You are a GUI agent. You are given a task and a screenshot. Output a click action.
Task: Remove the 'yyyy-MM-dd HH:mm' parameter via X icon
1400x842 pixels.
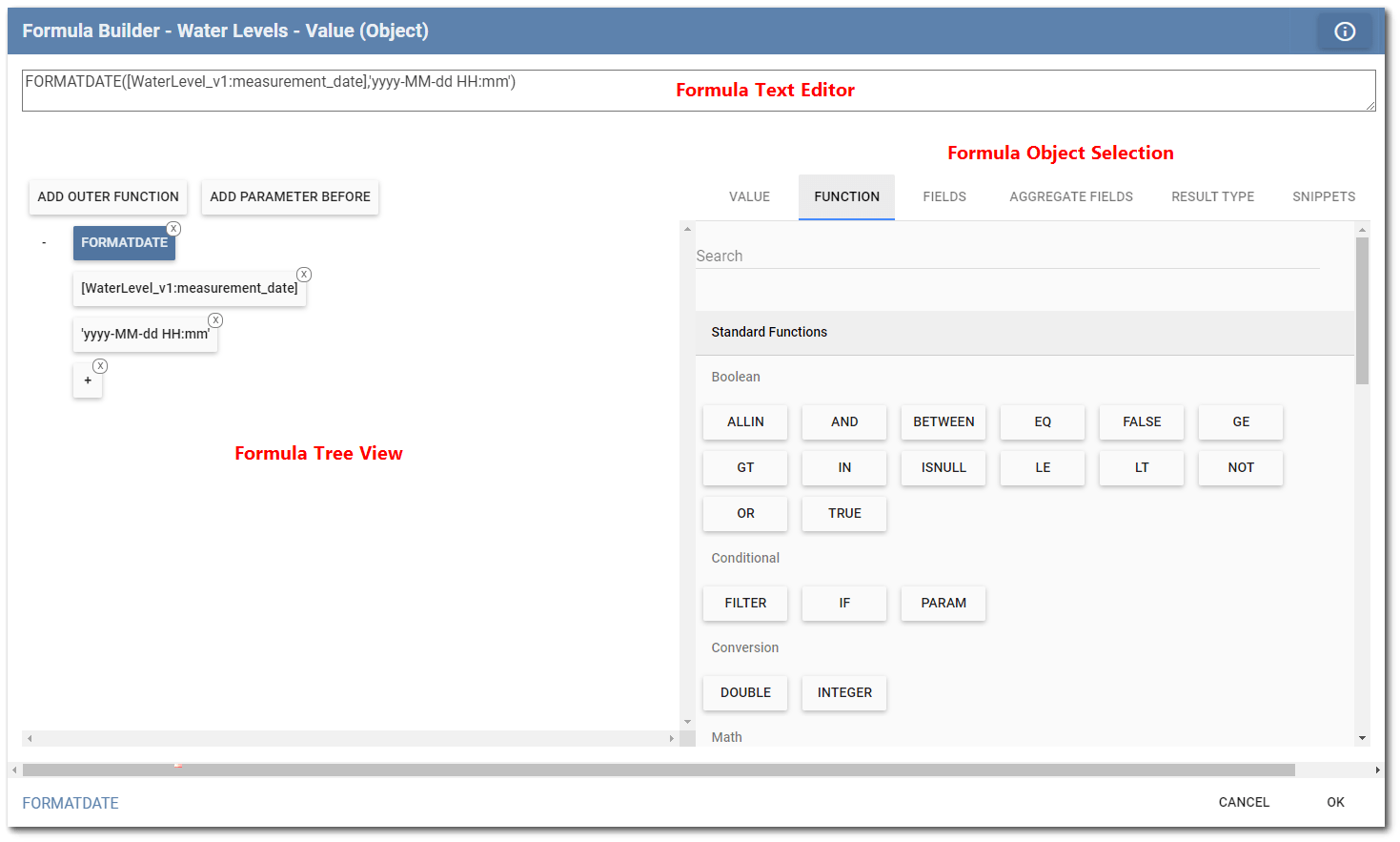215,319
